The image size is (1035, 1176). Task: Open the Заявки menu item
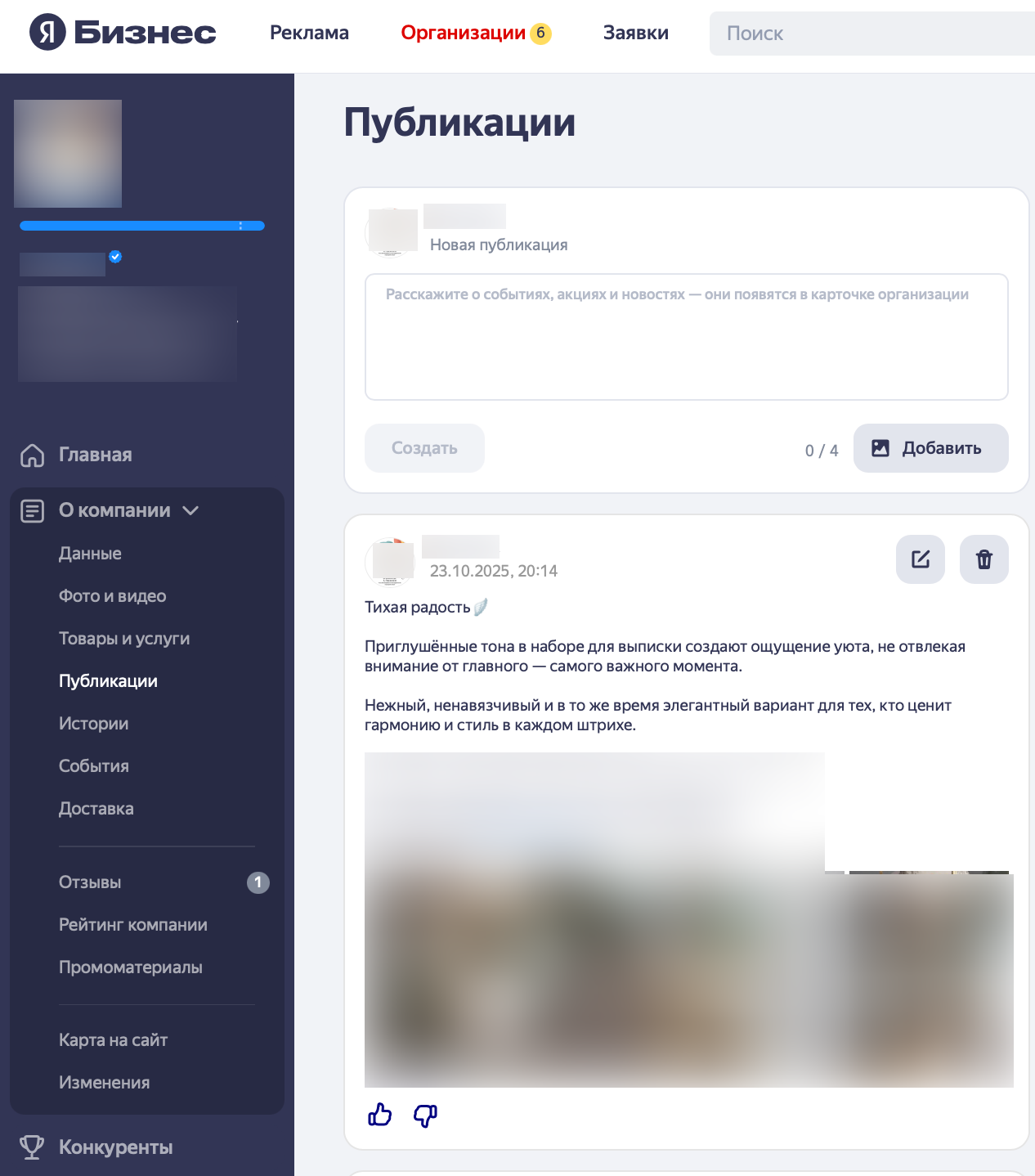(x=636, y=33)
